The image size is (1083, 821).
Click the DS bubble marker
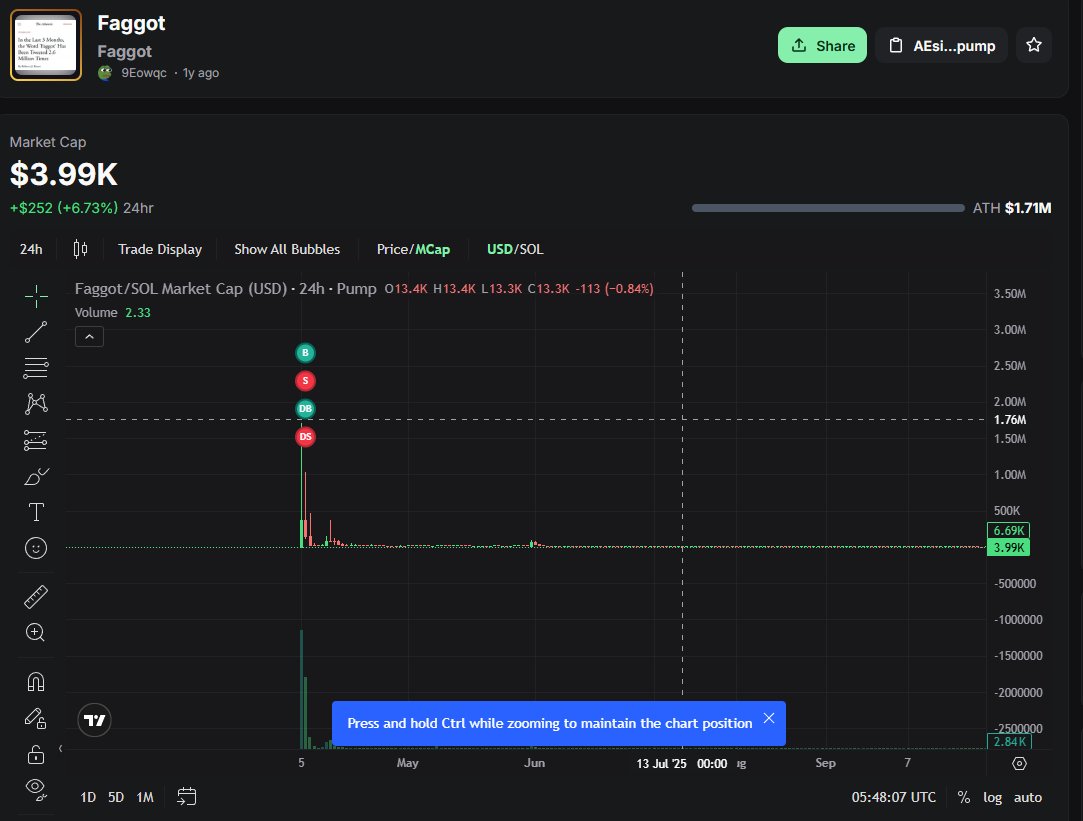pyautogui.click(x=305, y=437)
